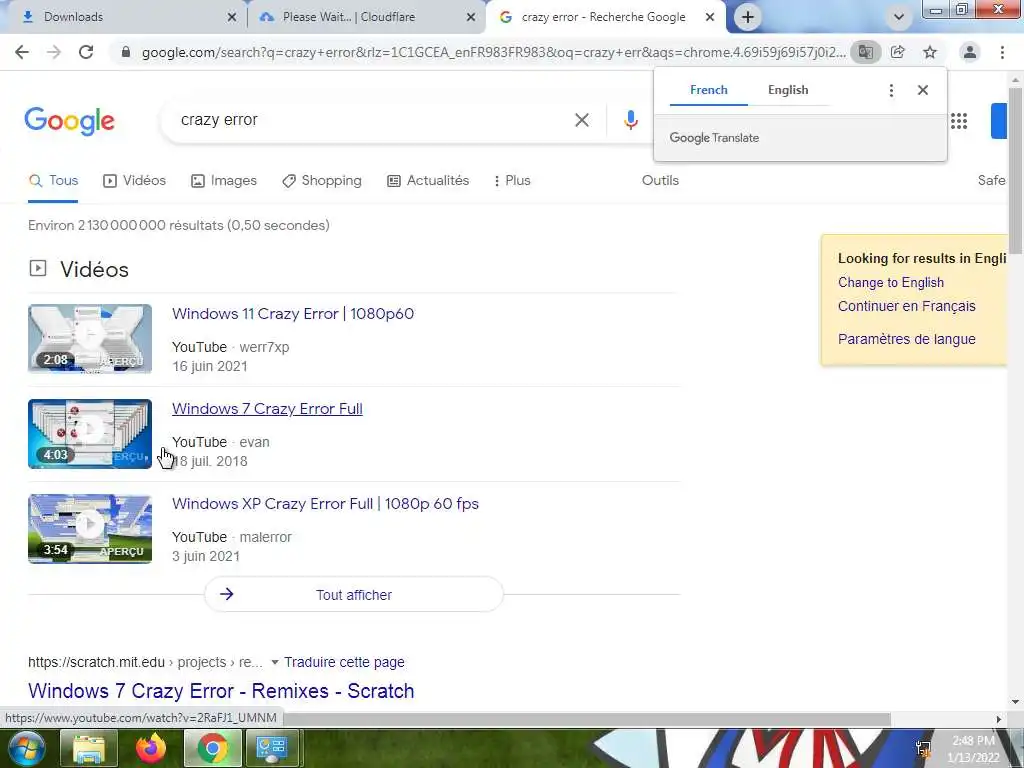Launch Firefox from the taskbar

point(151,748)
